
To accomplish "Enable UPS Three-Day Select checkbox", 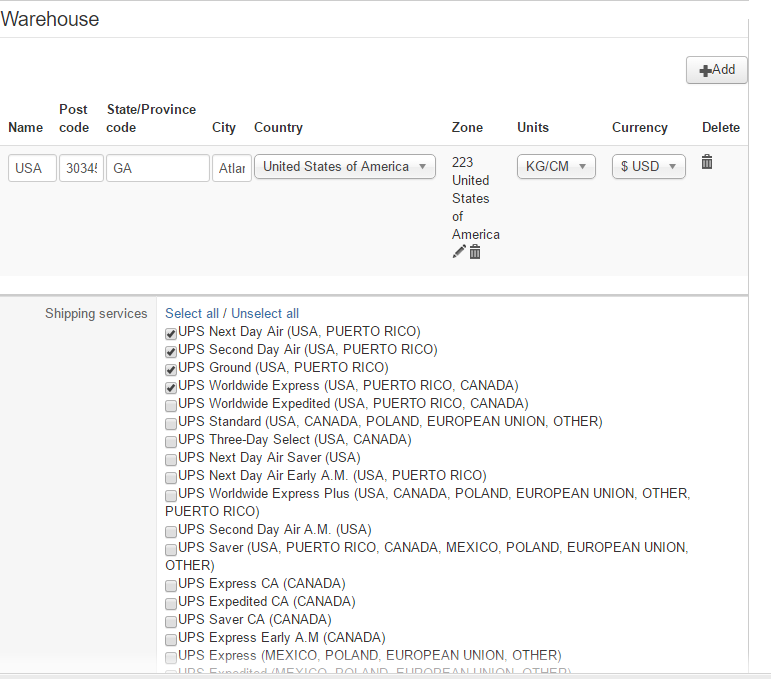I will [171, 441].
